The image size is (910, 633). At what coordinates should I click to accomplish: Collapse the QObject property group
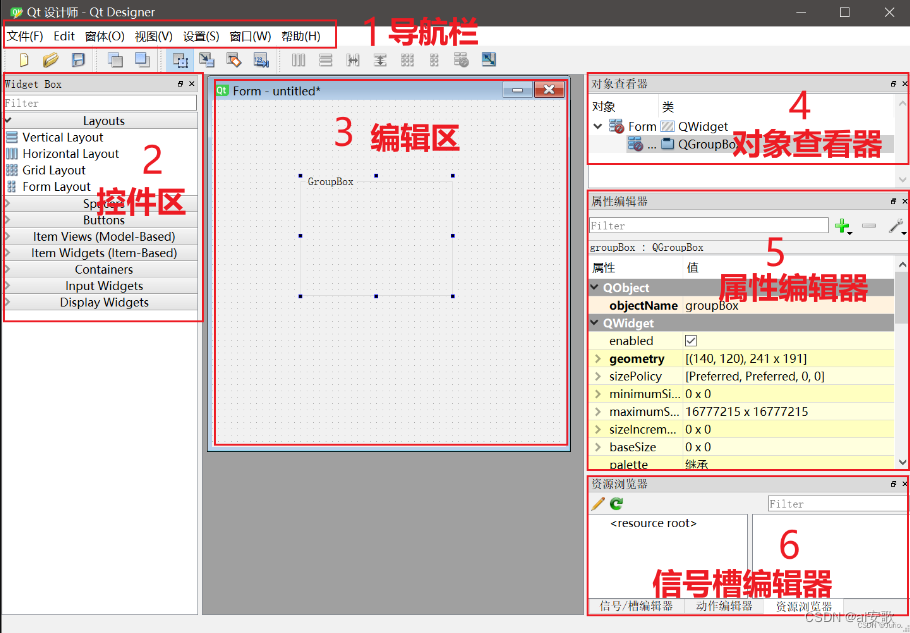click(594, 288)
